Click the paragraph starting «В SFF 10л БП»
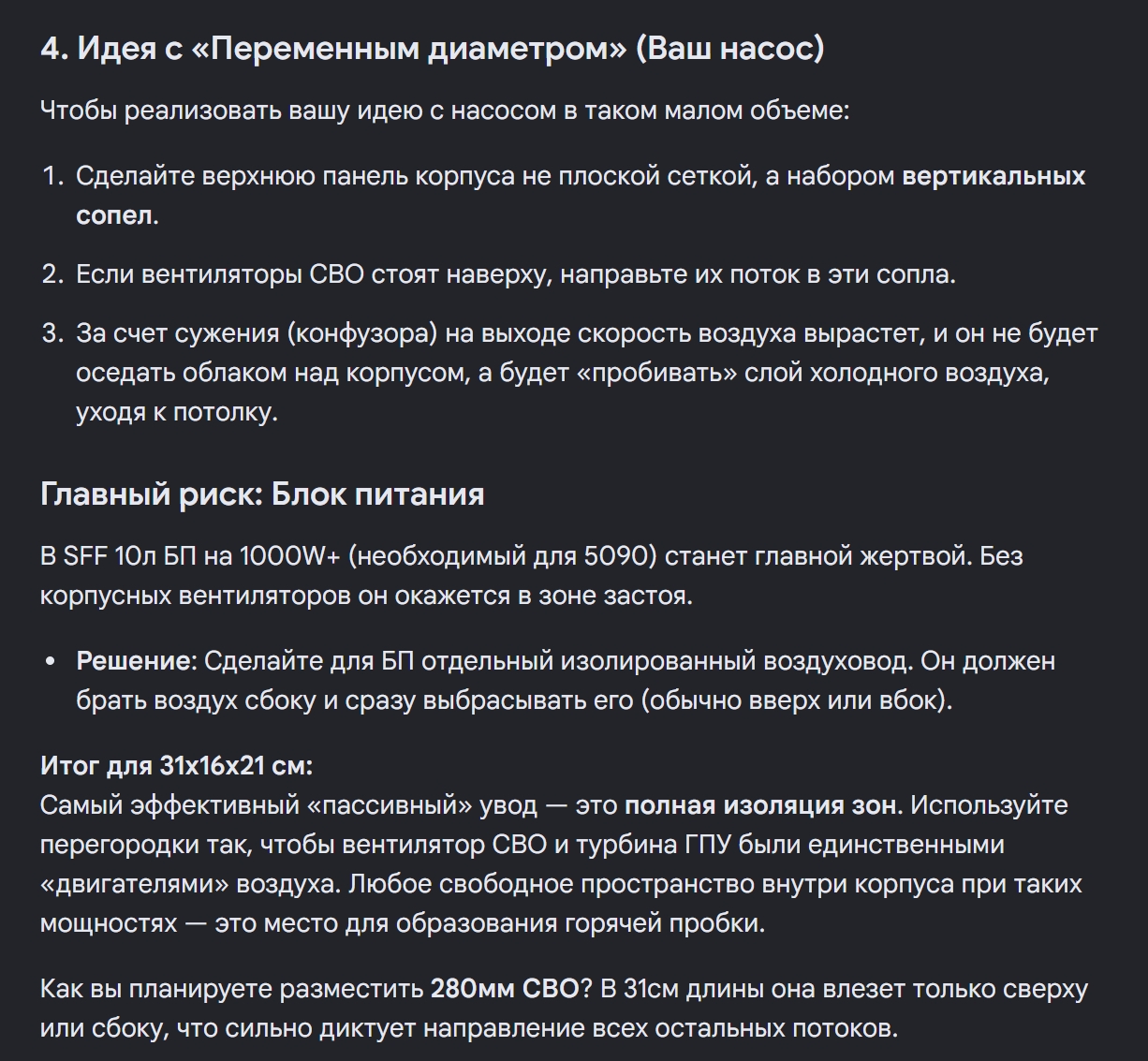 (x=532, y=576)
